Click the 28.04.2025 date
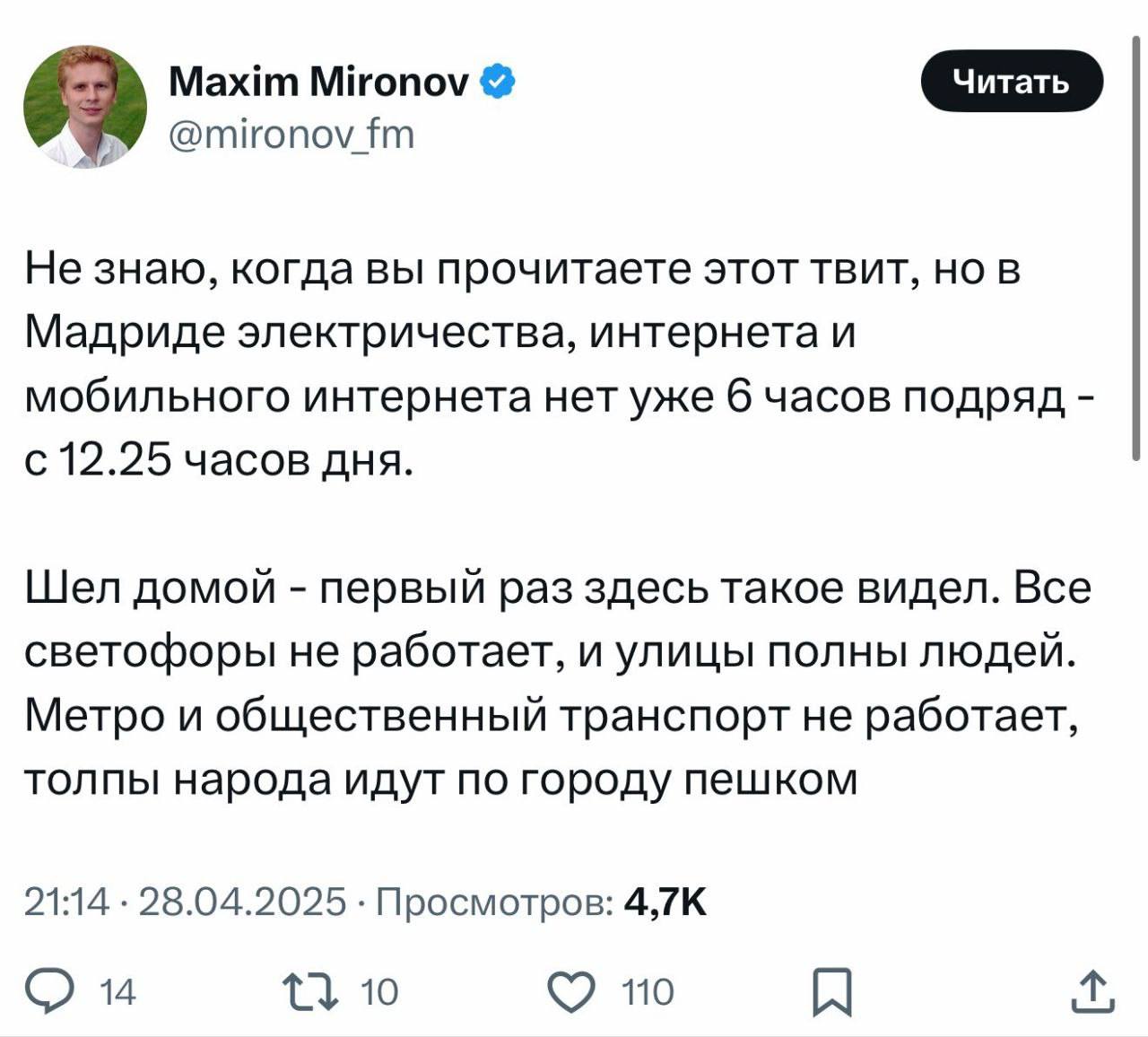The width and height of the screenshot is (1148, 1037). (242, 900)
